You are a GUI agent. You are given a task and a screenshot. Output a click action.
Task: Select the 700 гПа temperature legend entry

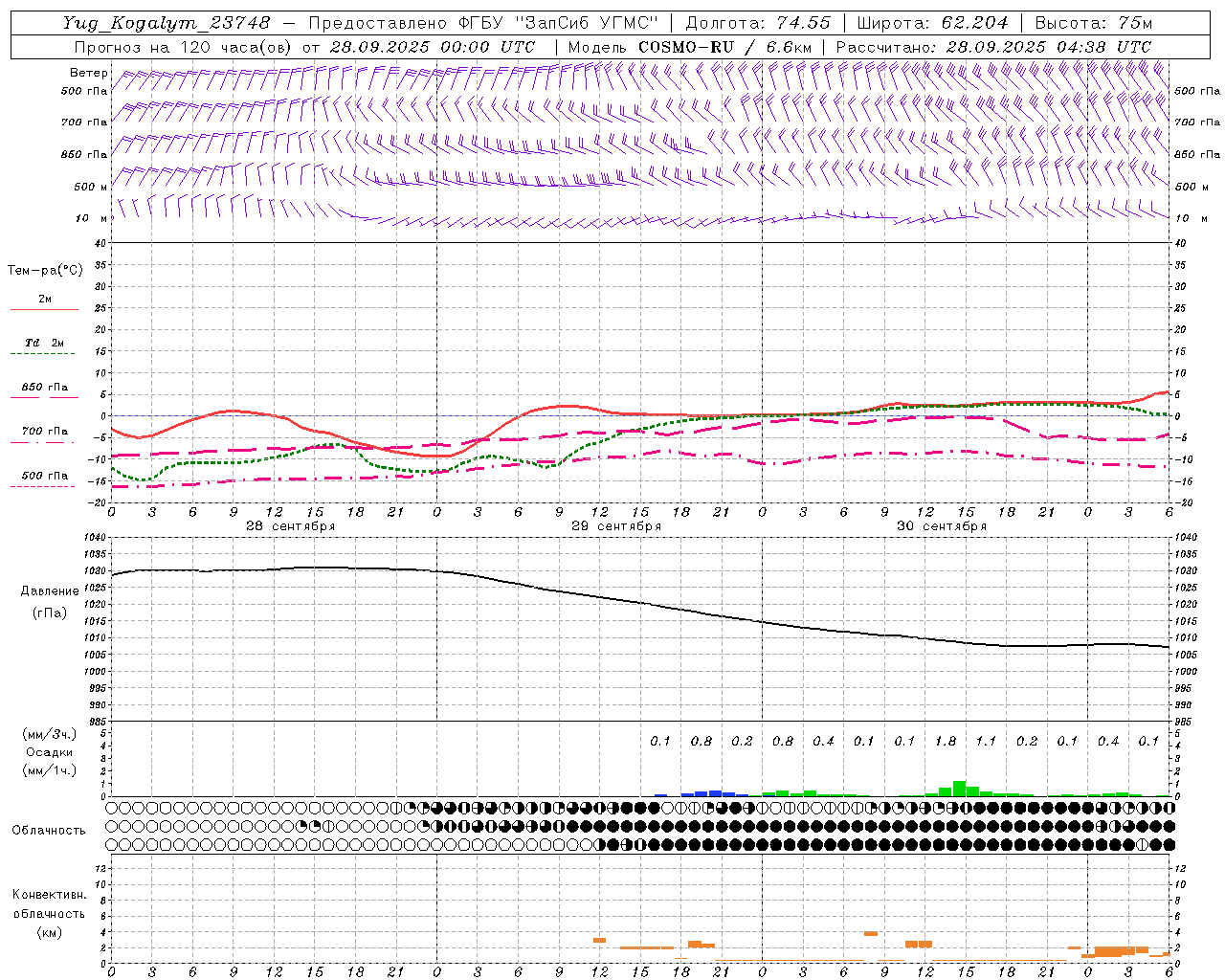45,432
